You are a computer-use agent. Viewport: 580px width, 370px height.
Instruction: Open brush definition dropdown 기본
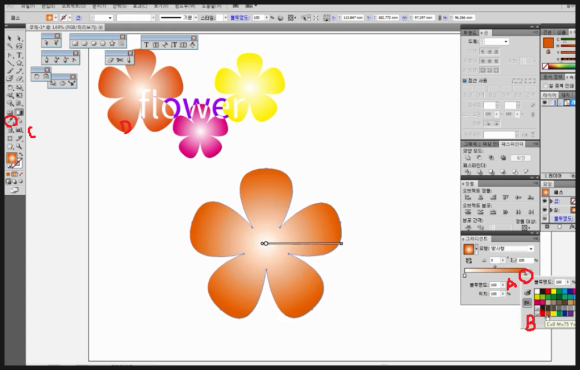(x=196, y=18)
